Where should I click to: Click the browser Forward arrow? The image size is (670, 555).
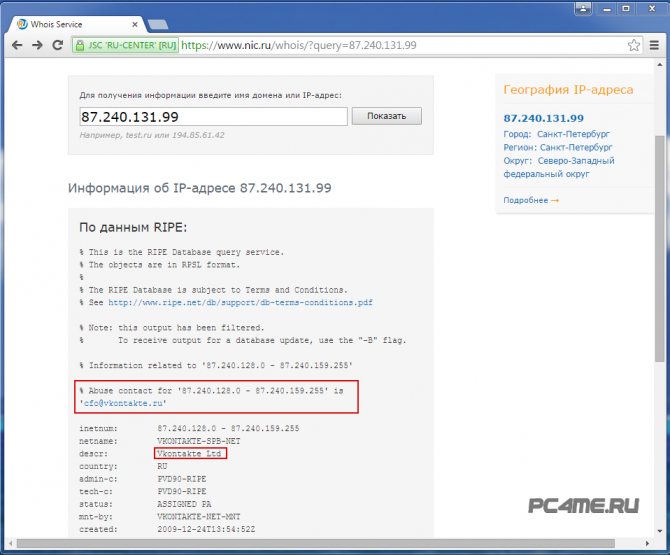coord(37,45)
